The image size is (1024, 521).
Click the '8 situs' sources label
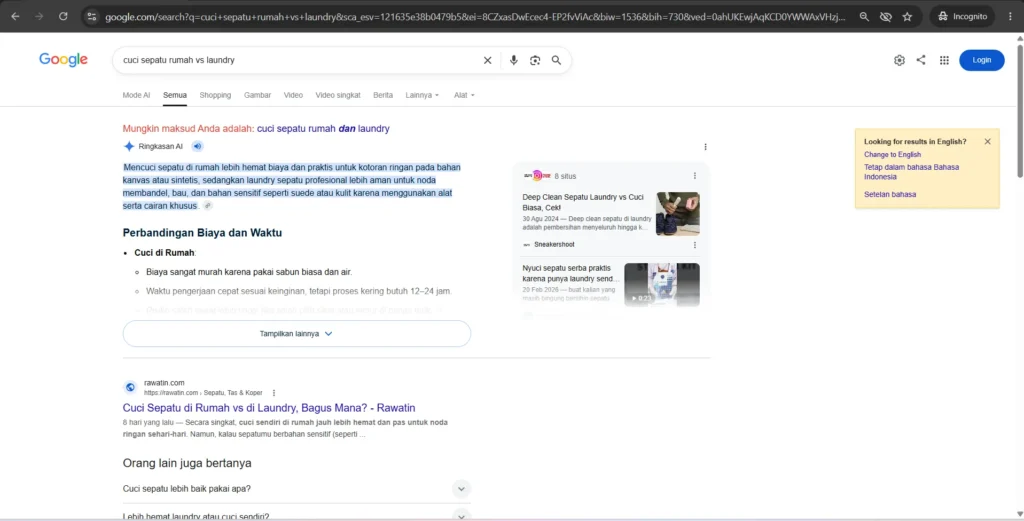point(565,176)
